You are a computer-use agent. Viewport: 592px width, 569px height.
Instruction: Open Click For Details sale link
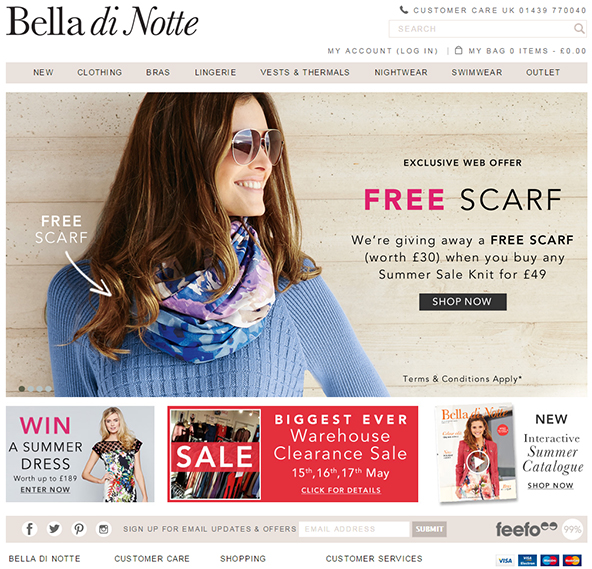(341, 490)
